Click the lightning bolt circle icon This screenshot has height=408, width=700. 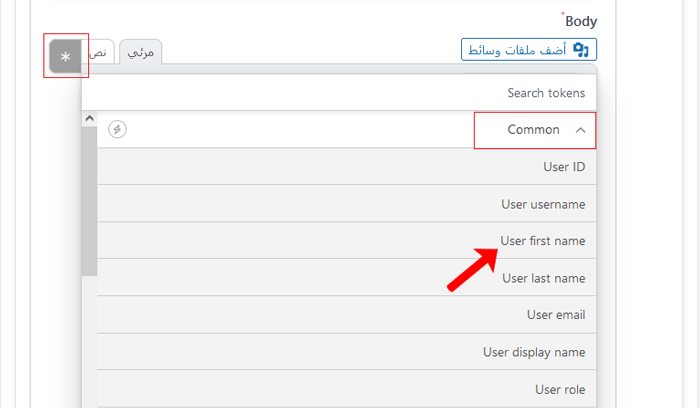(x=118, y=129)
